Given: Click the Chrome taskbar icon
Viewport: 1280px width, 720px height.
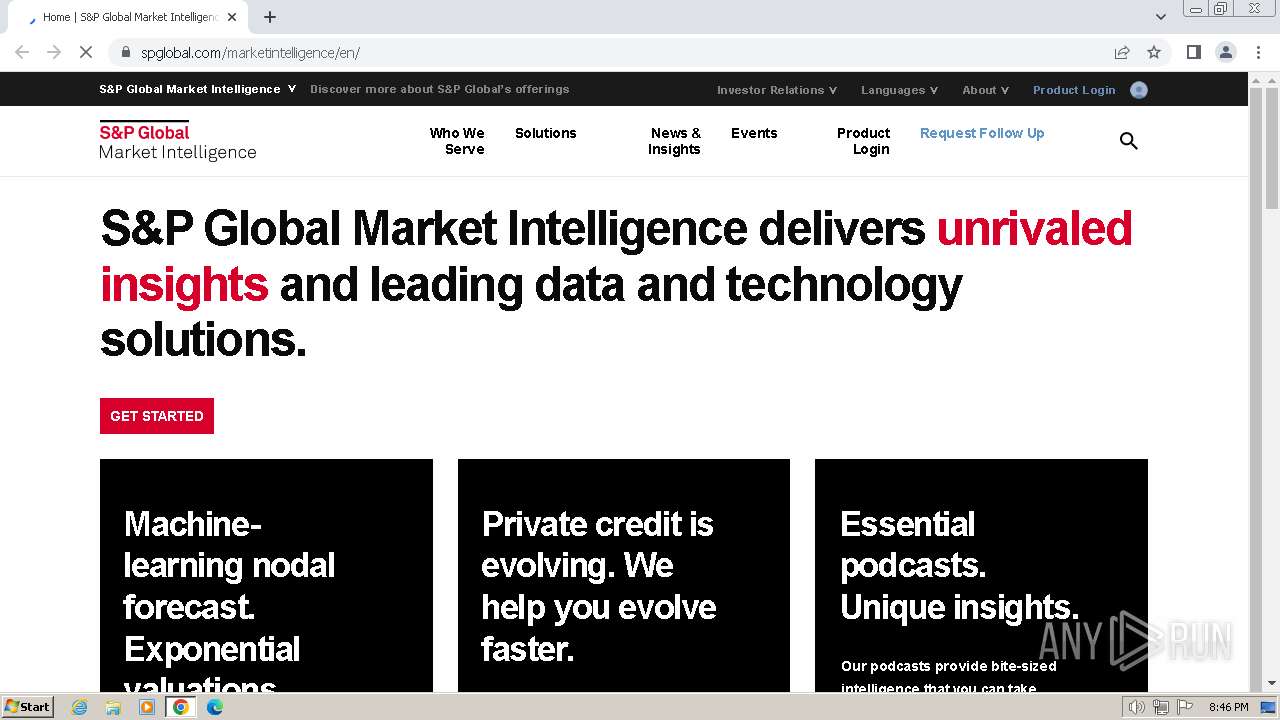Looking at the screenshot, I should (181, 707).
